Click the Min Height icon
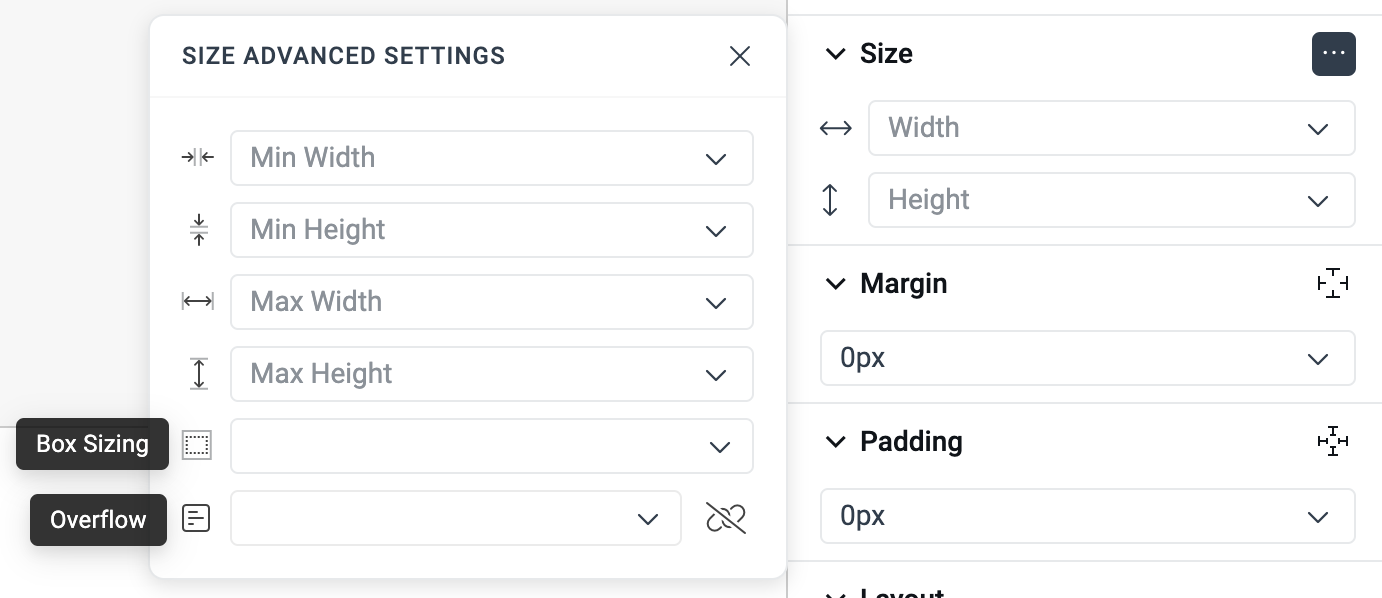Screen dimensions: 1382x598 tap(198, 229)
